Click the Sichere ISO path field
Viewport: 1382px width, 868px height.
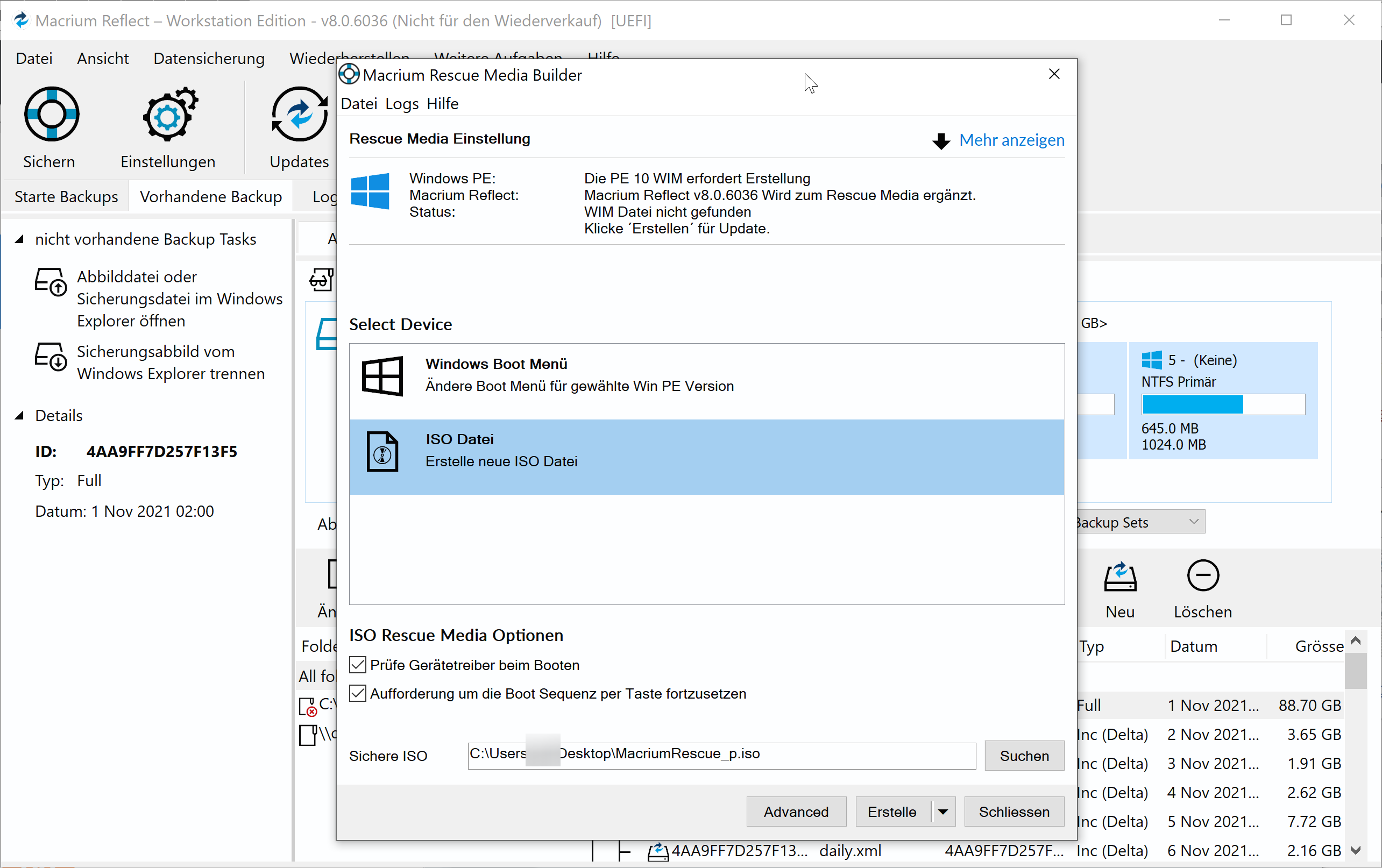(x=721, y=755)
